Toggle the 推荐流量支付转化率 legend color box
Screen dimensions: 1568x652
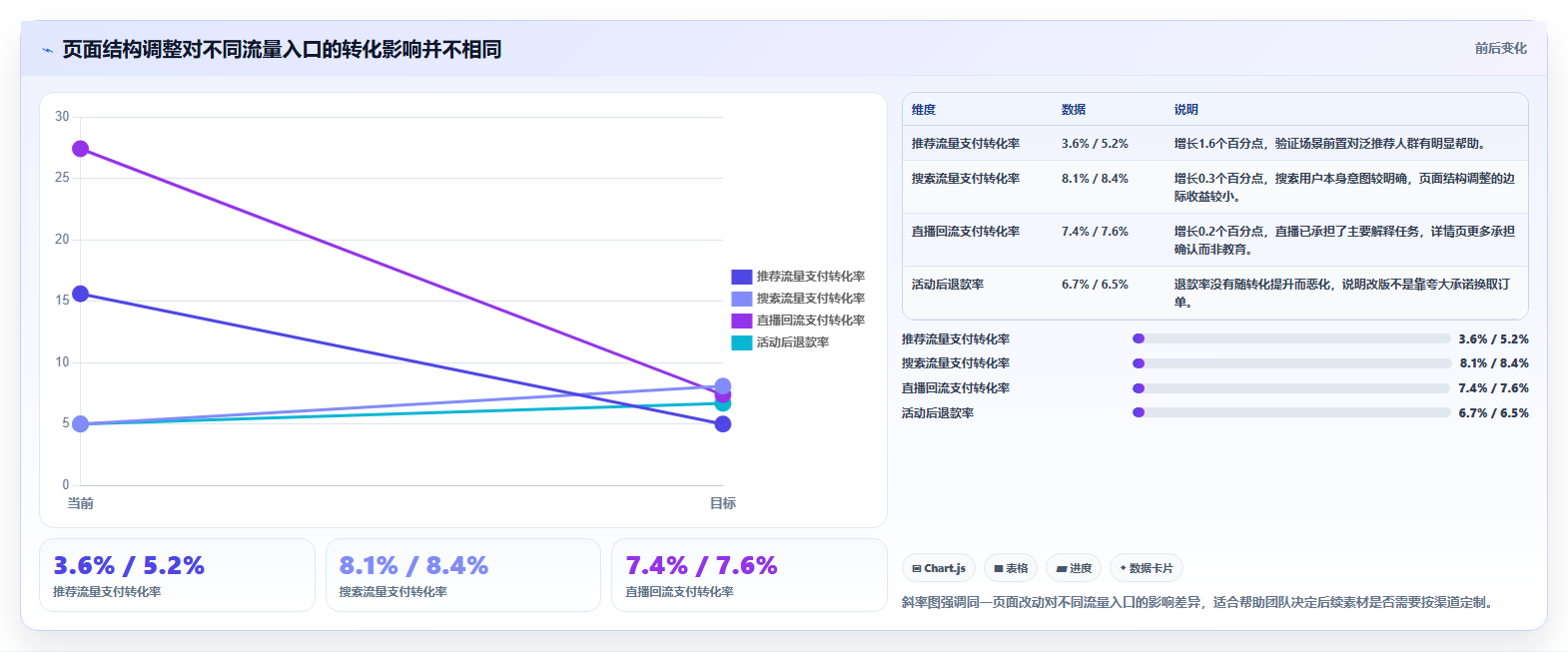tap(741, 277)
